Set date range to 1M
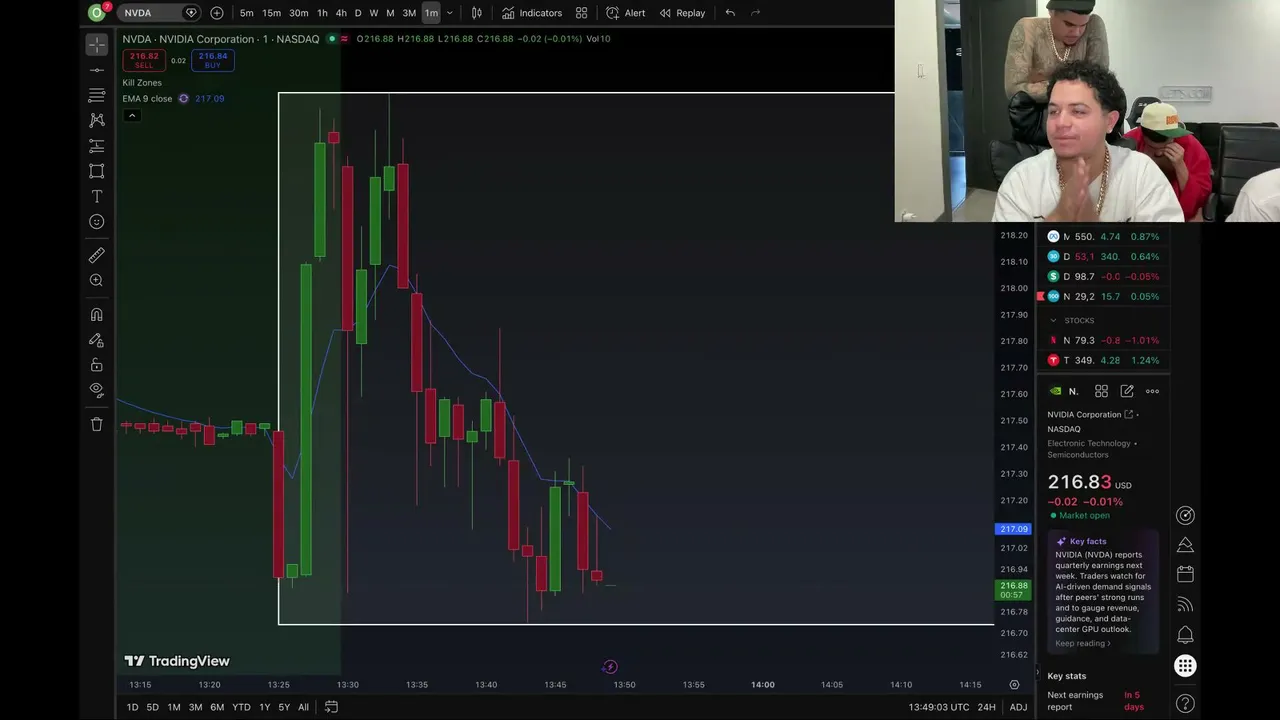1280x720 pixels. pos(174,707)
